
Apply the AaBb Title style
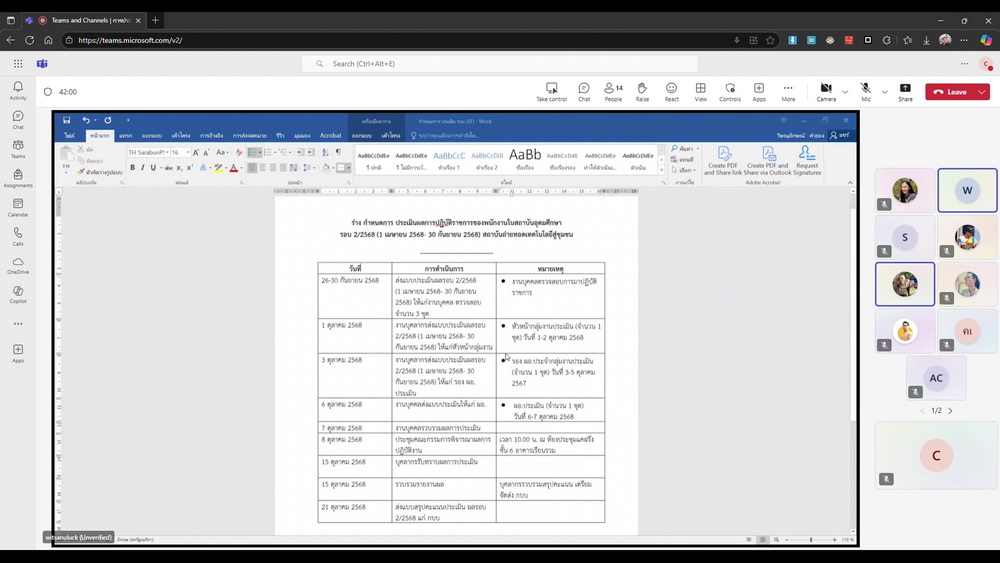click(x=526, y=159)
